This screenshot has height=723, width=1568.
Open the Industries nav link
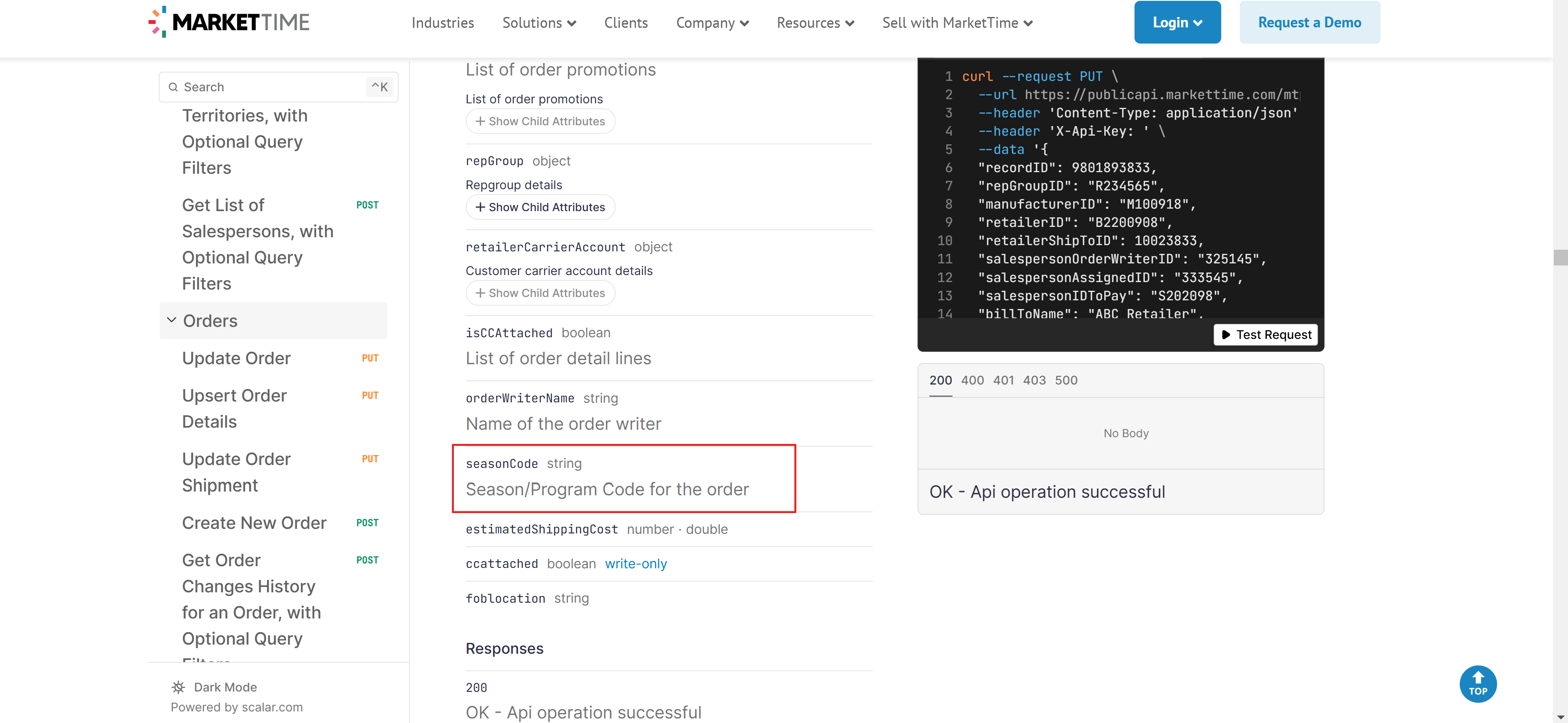[x=443, y=22]
